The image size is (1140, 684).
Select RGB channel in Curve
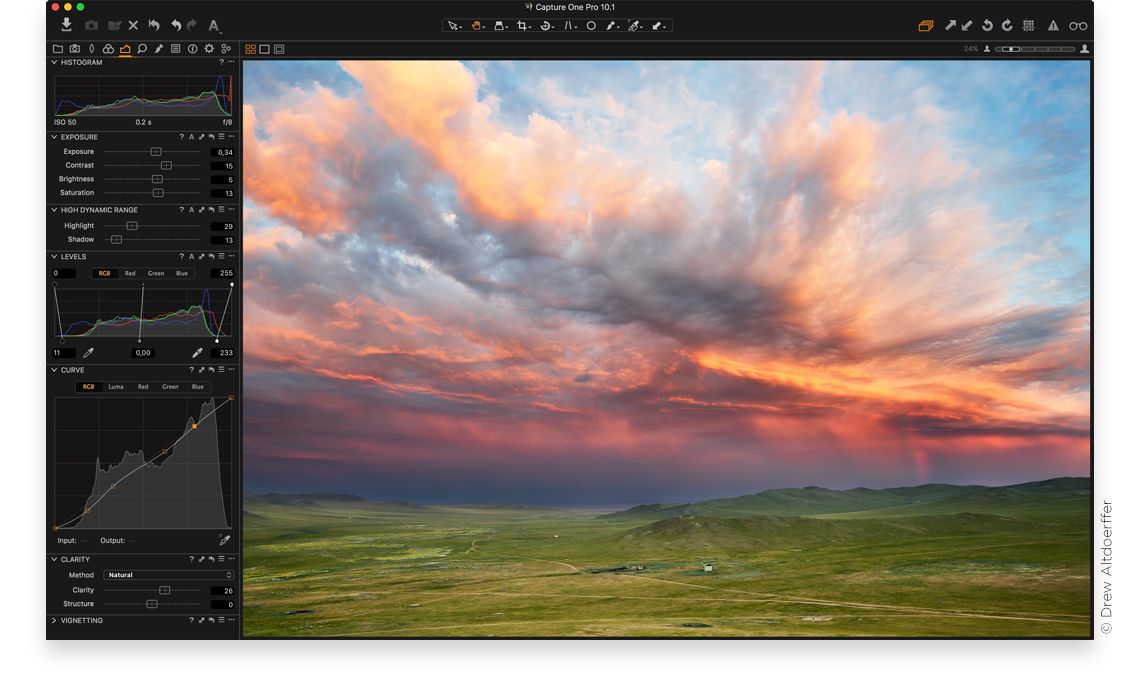(88, 387)
